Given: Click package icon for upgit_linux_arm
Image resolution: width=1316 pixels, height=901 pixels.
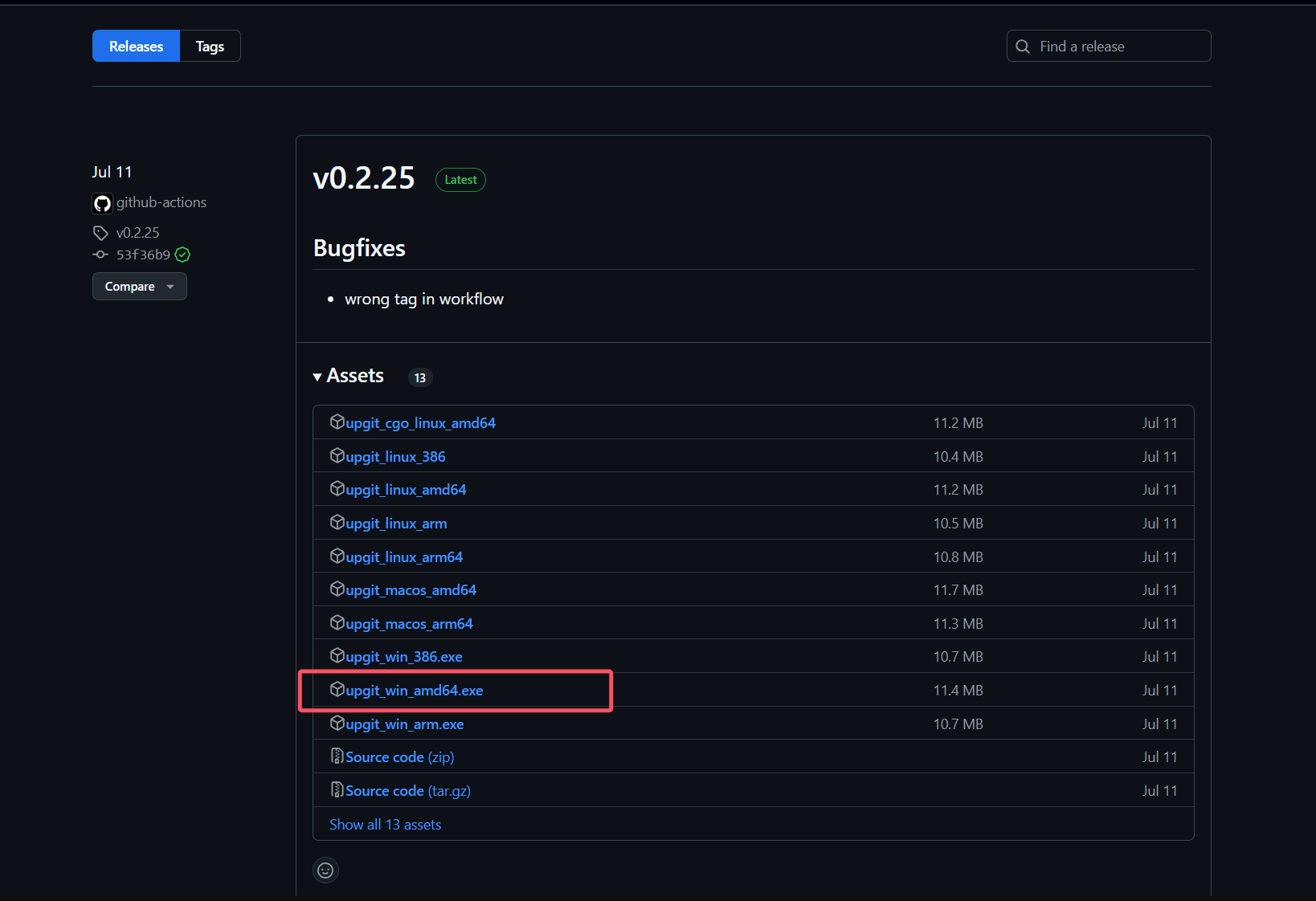Looking at the screenshot, I should pos(337,522).
